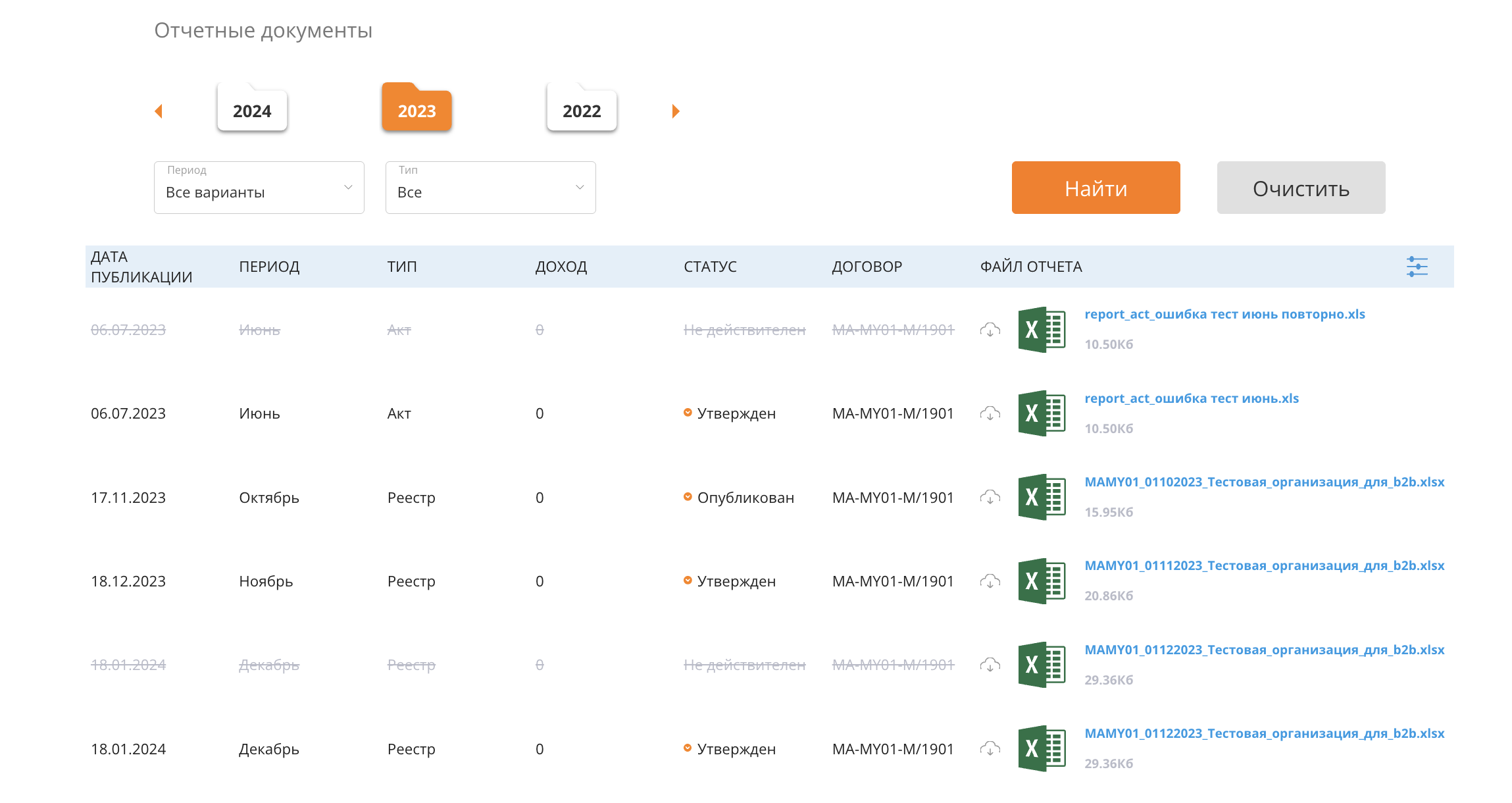Expand the Период dropdown

[x=259, y=188]
